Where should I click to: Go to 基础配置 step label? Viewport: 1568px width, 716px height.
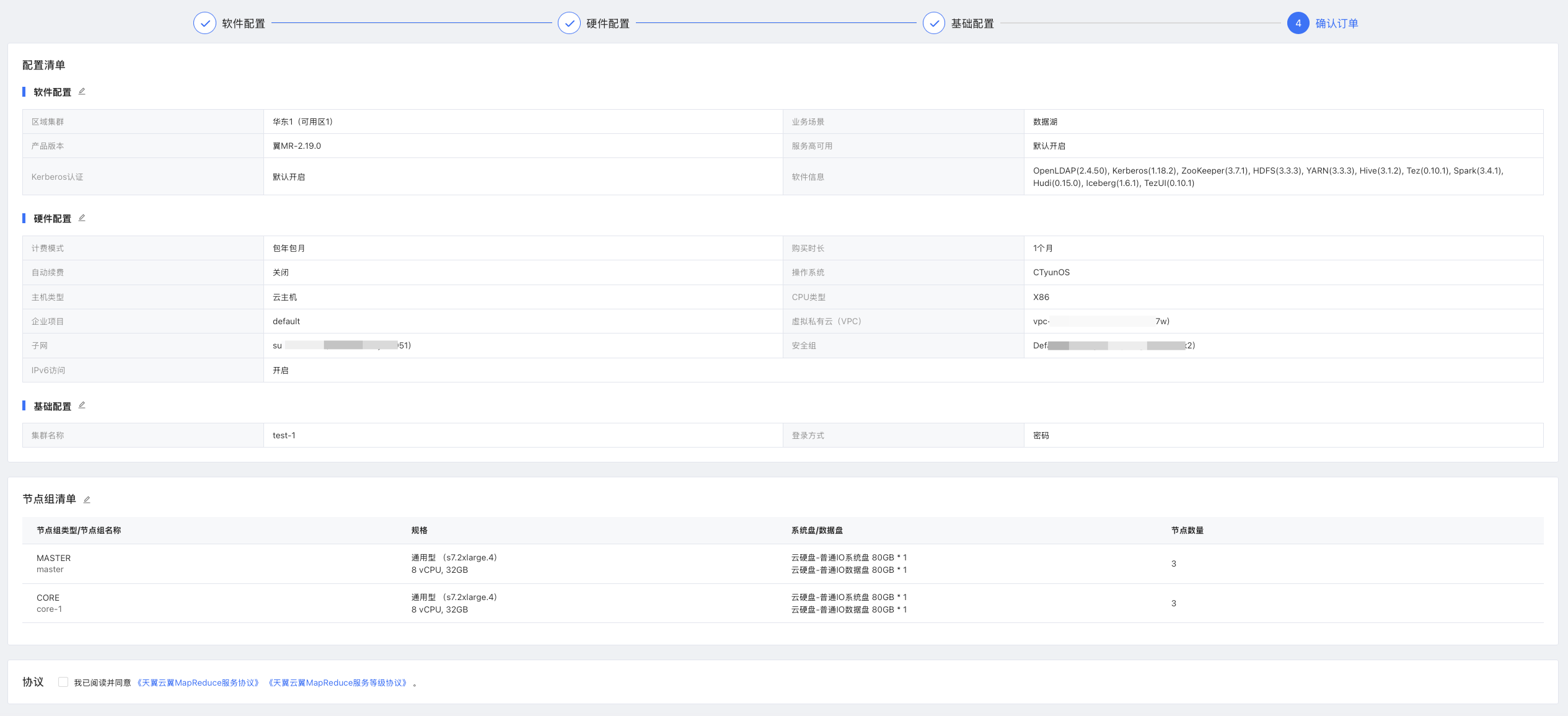click(972, 24)
